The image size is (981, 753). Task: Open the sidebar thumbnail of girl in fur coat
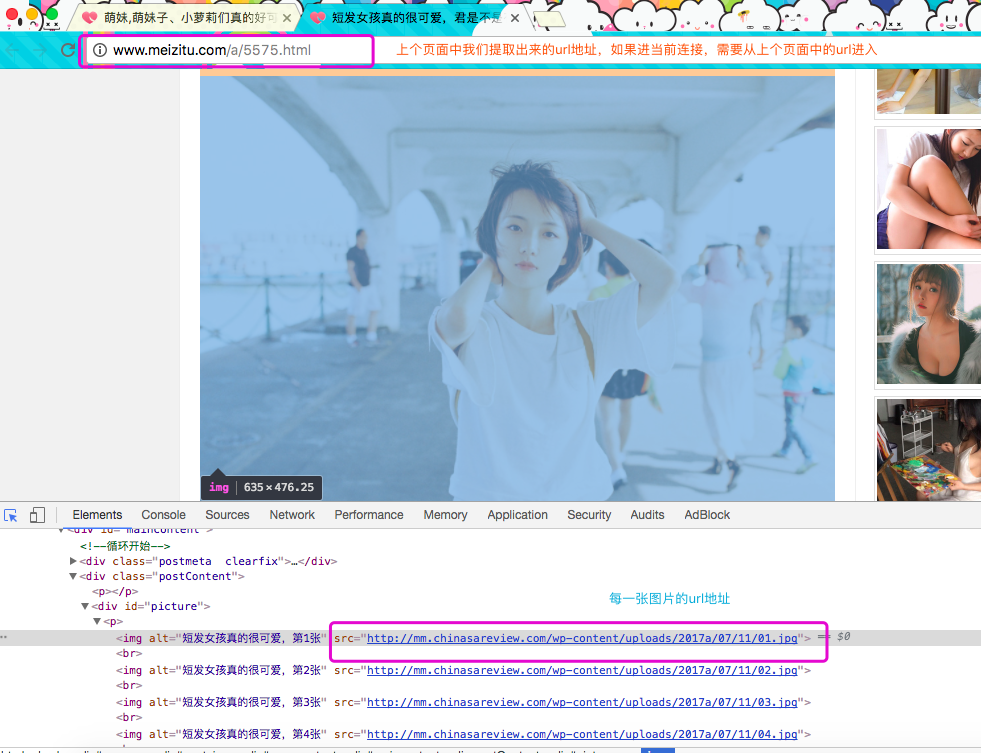(x=928, y=324)
